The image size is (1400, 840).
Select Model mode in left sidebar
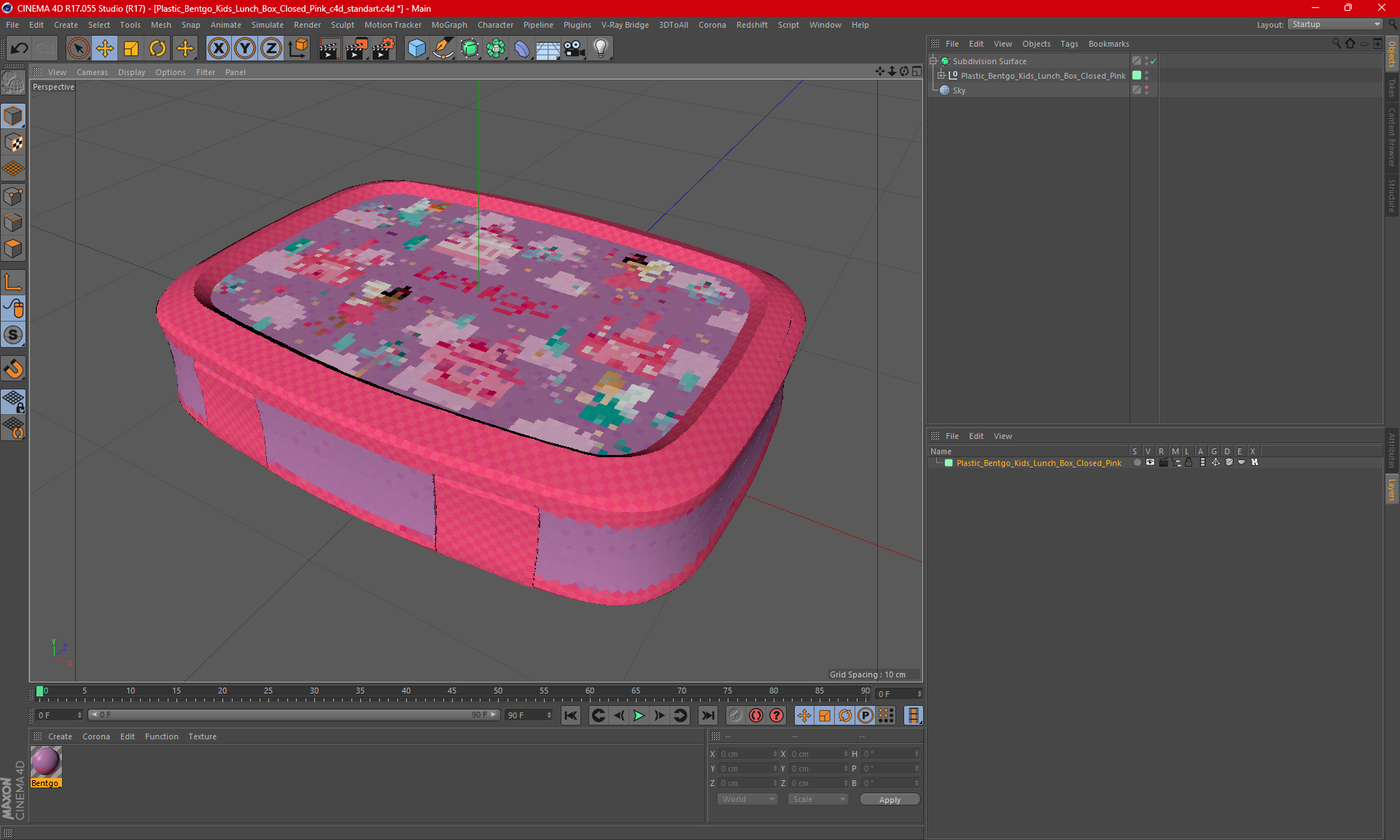click(x=13, y=117)
